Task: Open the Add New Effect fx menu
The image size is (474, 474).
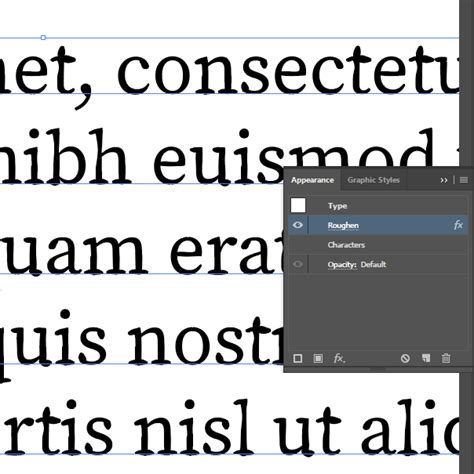Action: [x=339, y=358]
